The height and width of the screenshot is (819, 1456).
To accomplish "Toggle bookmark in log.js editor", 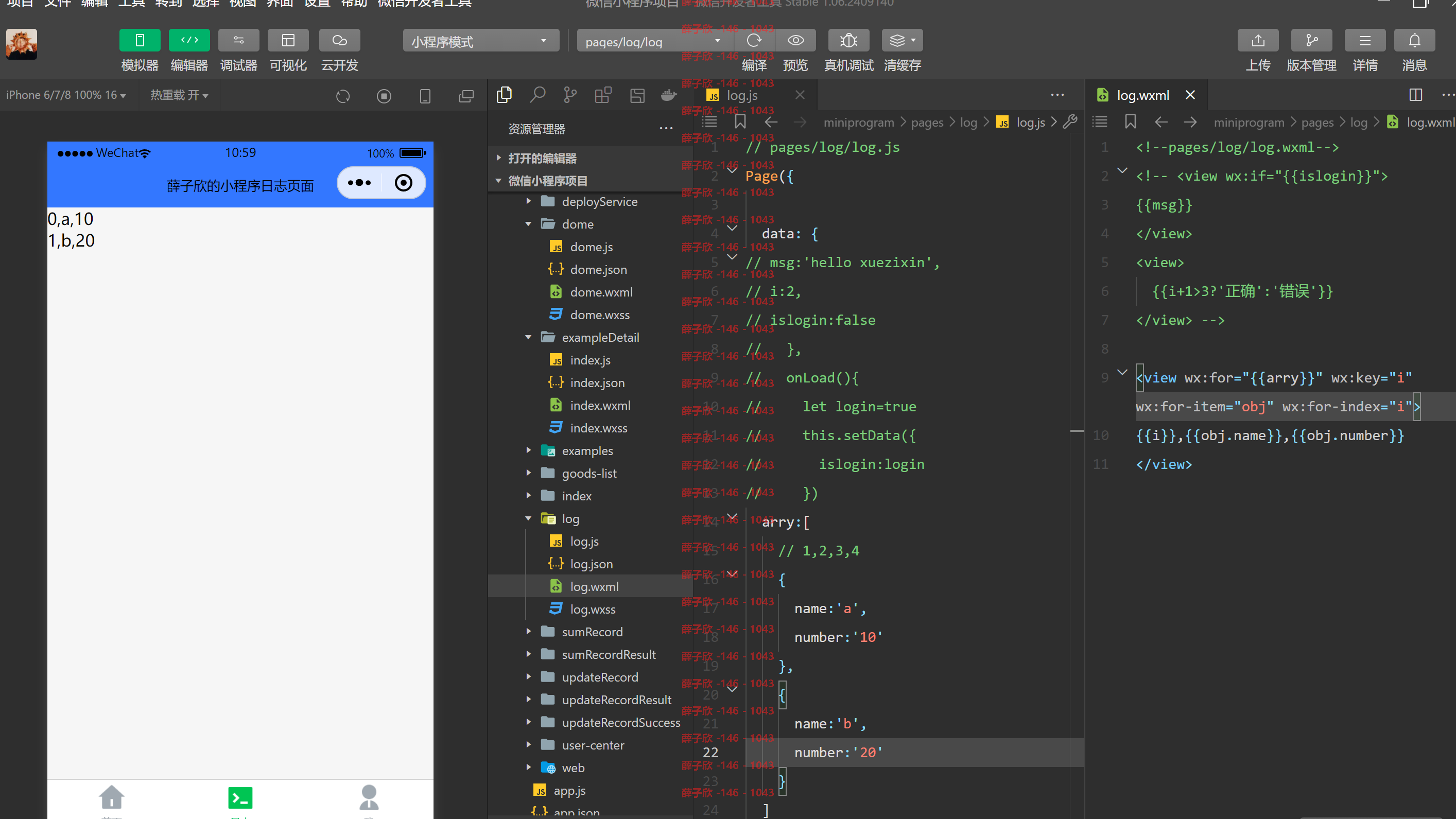I will 740,121.
